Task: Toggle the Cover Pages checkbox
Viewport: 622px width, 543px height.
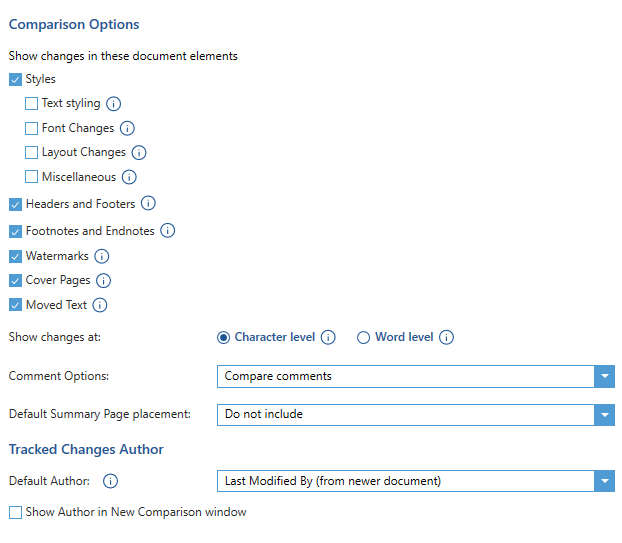Action: coord(15,281)
